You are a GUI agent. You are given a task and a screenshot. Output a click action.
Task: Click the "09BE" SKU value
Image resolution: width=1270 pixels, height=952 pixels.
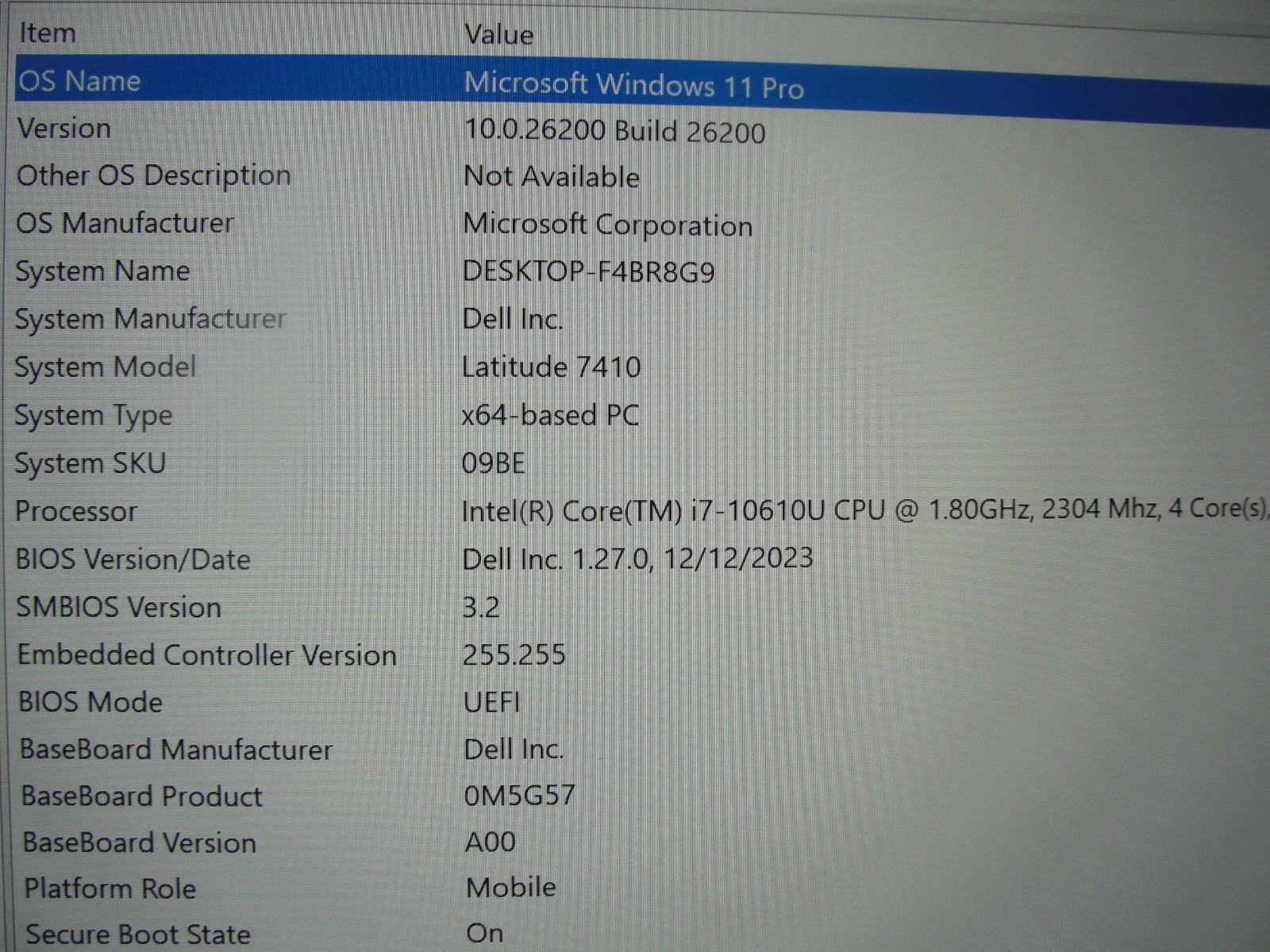[x=493, y=463]
